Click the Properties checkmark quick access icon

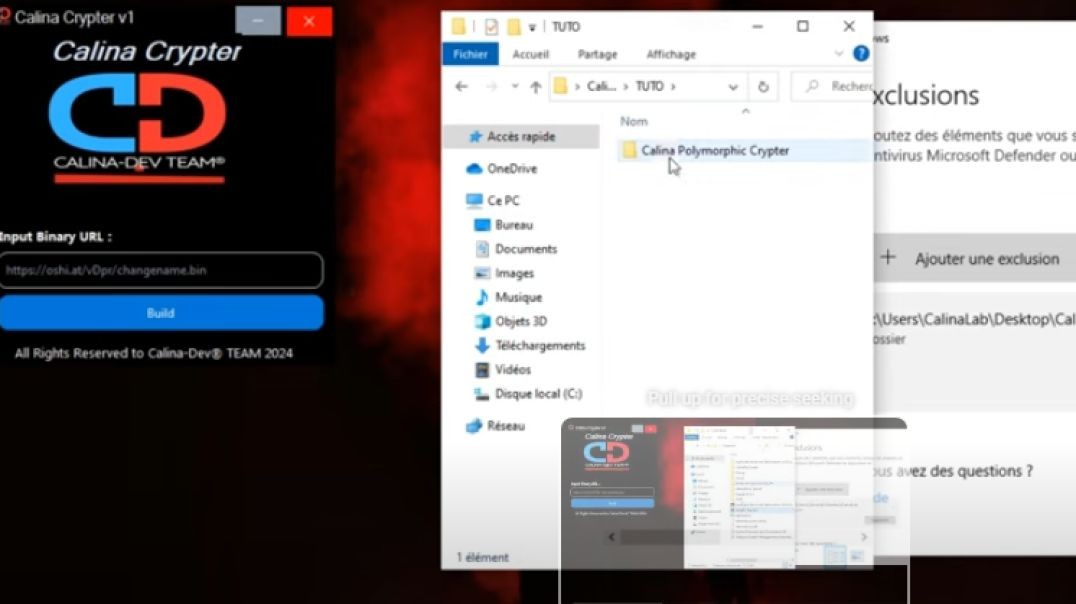click(x=491, y=27)
